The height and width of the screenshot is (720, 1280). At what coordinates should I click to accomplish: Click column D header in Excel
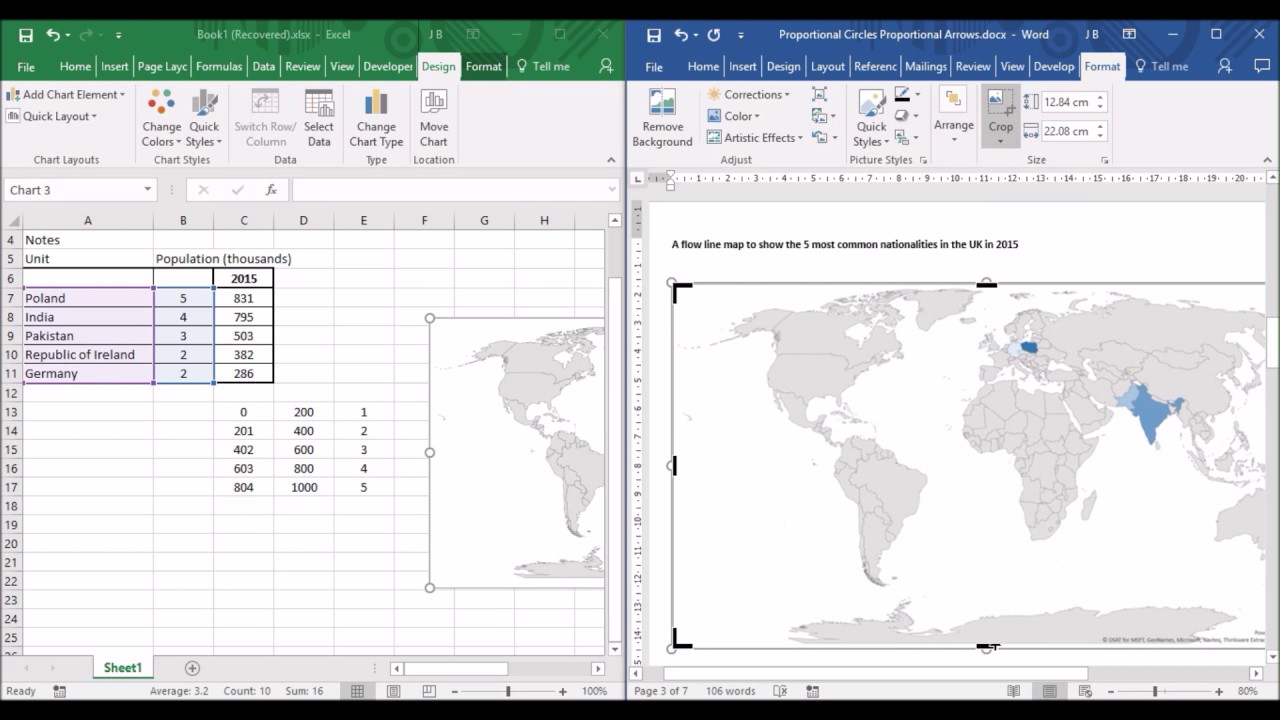303,220
